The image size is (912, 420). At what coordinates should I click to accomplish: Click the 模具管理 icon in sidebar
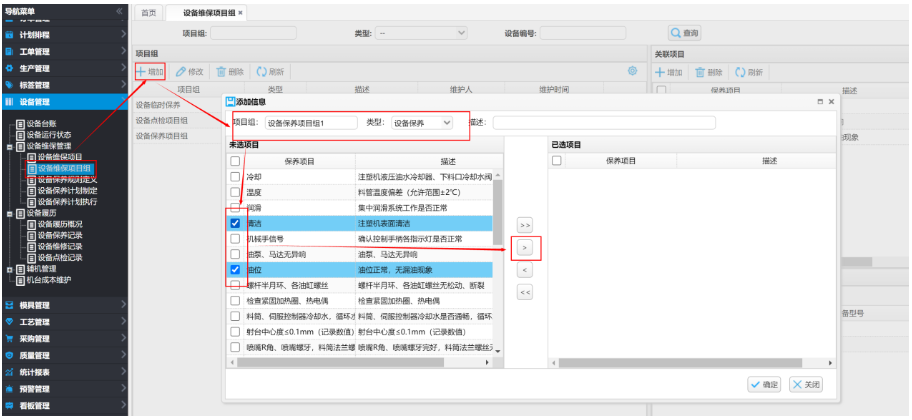pos(9,305)
